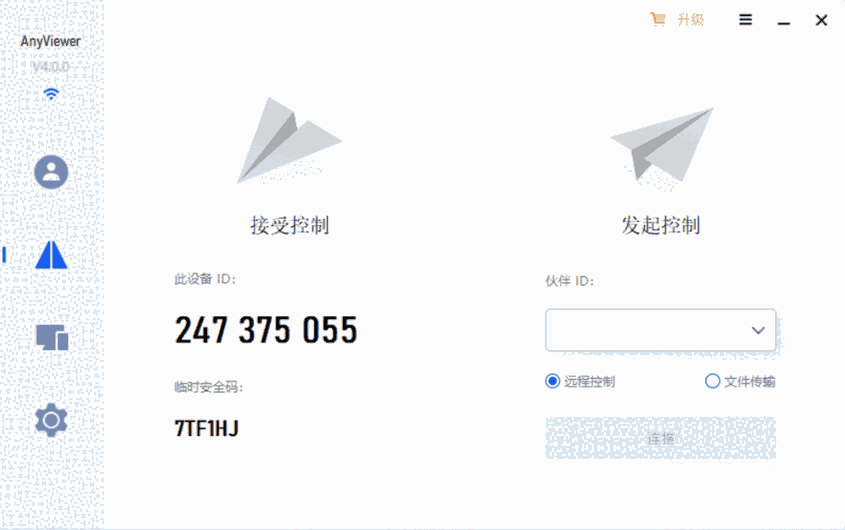Select the Connect sail icon in sidebar

point(51,254)
